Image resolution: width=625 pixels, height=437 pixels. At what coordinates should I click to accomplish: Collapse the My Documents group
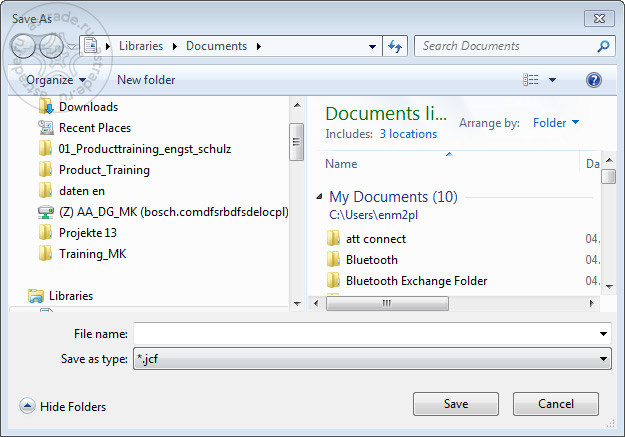pos(319,196)
